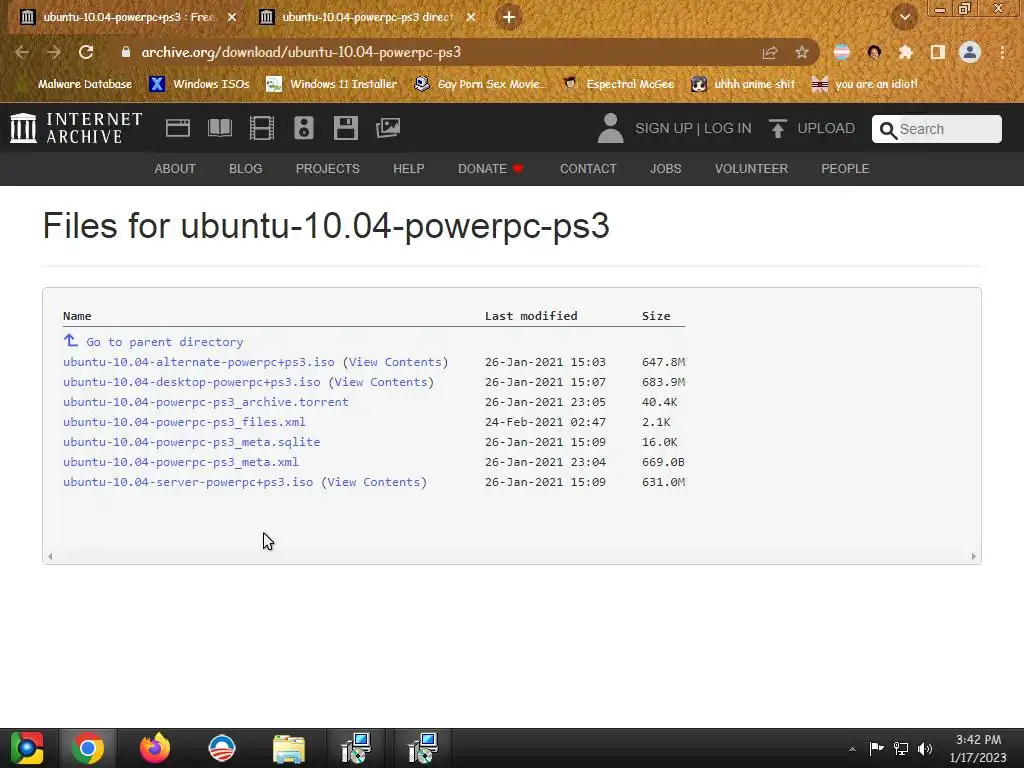Bookmark this page with star icon
The height and width of the screenshot is (768, 1024).
click(802, 52)
